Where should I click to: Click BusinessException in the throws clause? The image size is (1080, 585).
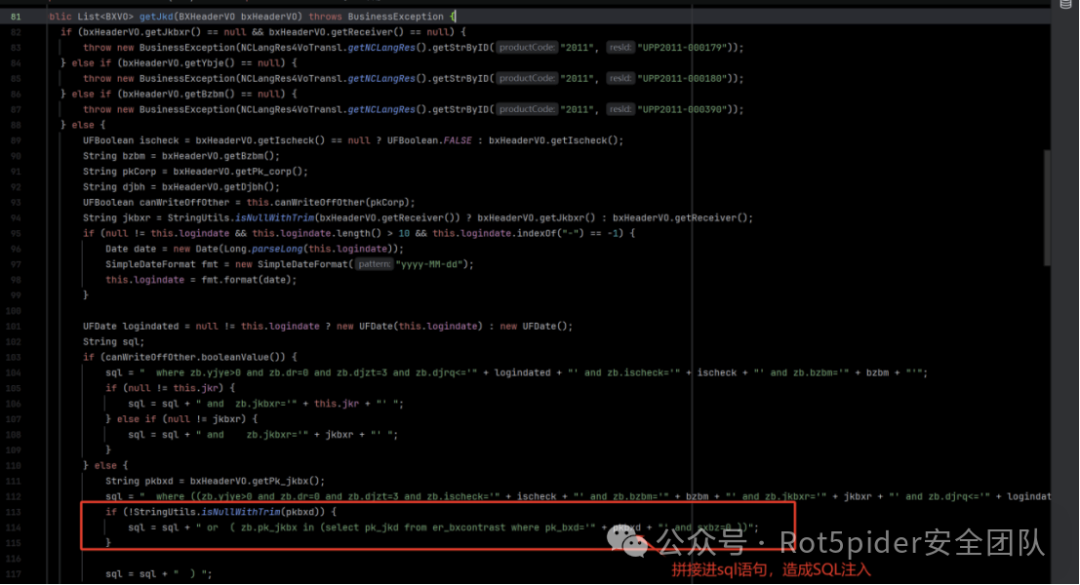coord(395,17)
